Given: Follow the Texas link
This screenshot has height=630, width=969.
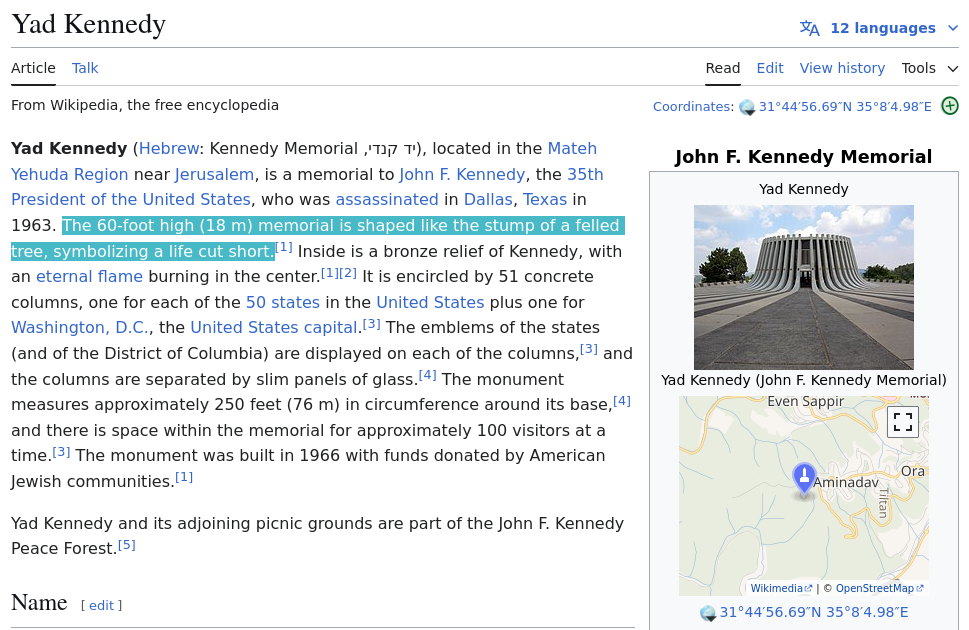Looking at the screenshot, I should point(545,199).
